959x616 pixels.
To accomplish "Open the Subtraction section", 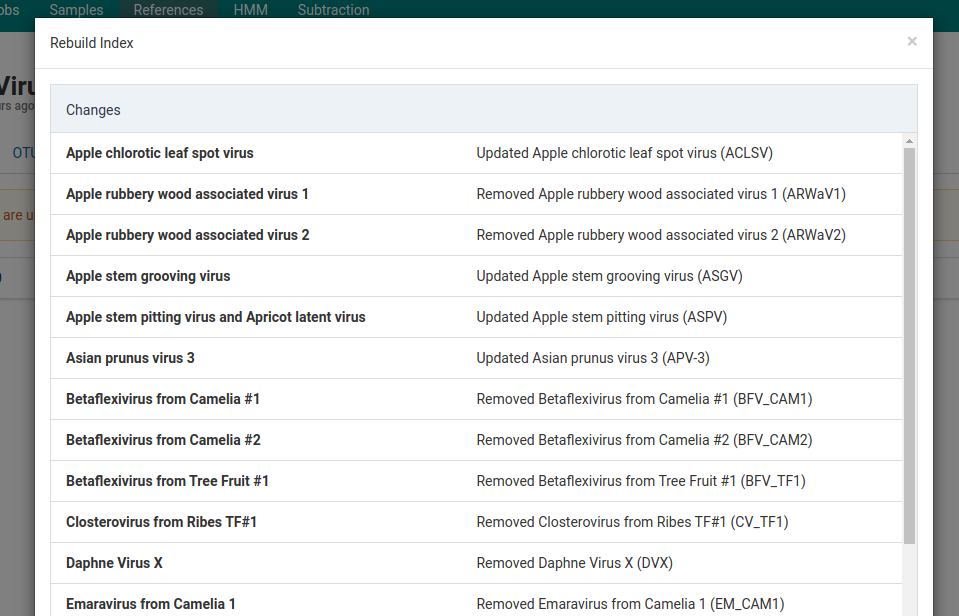I will pos(333,10).
